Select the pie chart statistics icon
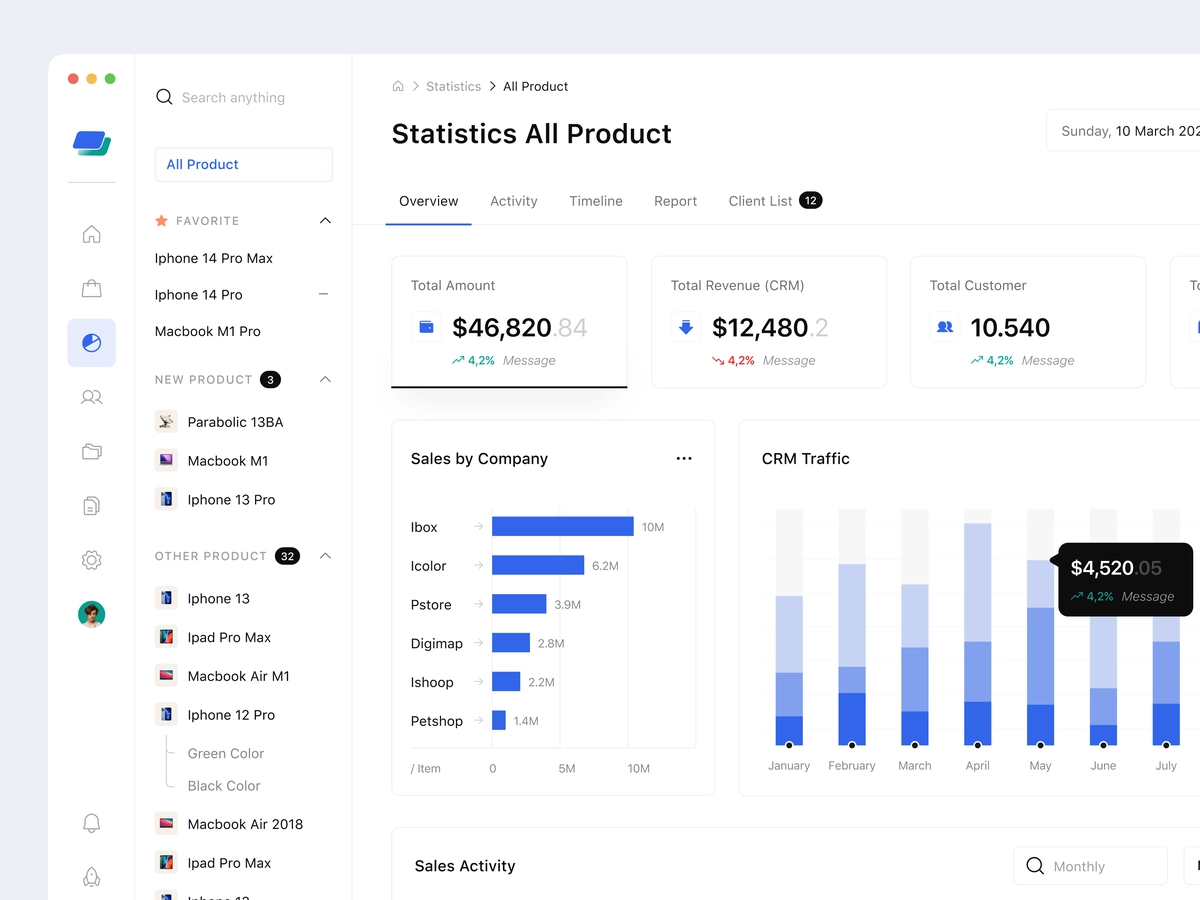The image size is (1200, 900). point(91,343)
